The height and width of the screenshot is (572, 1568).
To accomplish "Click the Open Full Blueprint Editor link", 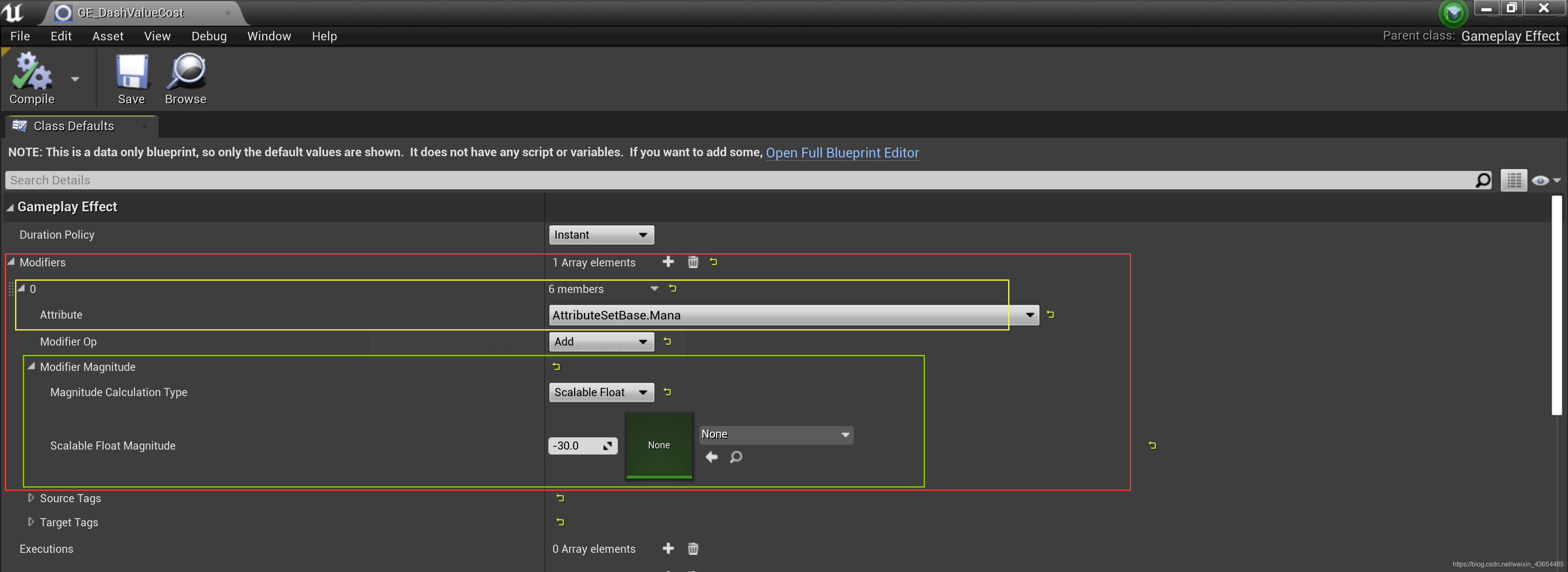I will (842, 153).
